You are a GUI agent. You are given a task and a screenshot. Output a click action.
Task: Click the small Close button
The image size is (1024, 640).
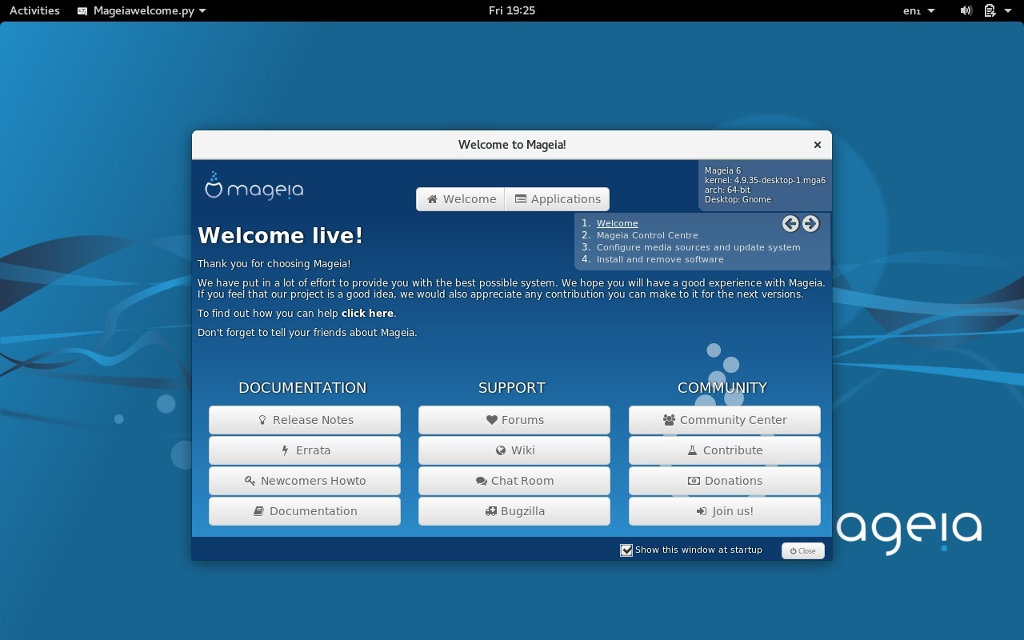click(803, 551)
